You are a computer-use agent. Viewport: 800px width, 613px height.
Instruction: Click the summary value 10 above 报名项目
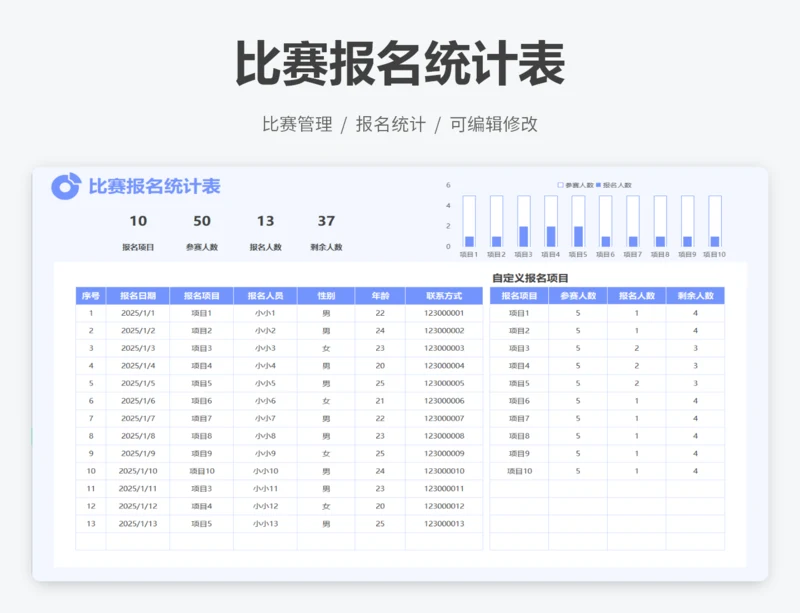(x=138, y=221)
